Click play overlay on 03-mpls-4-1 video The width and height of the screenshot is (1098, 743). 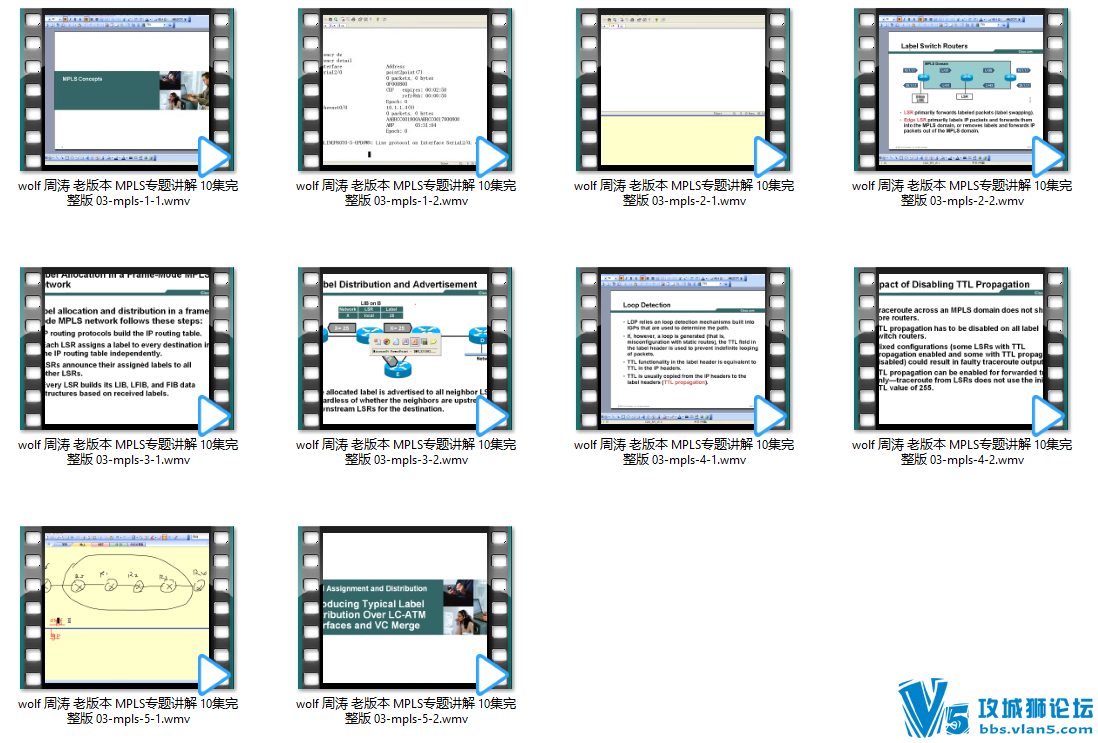[x=770, y=415]
